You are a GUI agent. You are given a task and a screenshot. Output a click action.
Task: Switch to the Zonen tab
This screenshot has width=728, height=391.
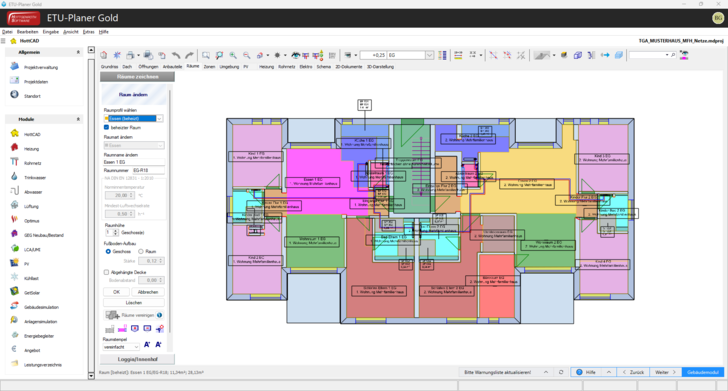pos(209,67)
